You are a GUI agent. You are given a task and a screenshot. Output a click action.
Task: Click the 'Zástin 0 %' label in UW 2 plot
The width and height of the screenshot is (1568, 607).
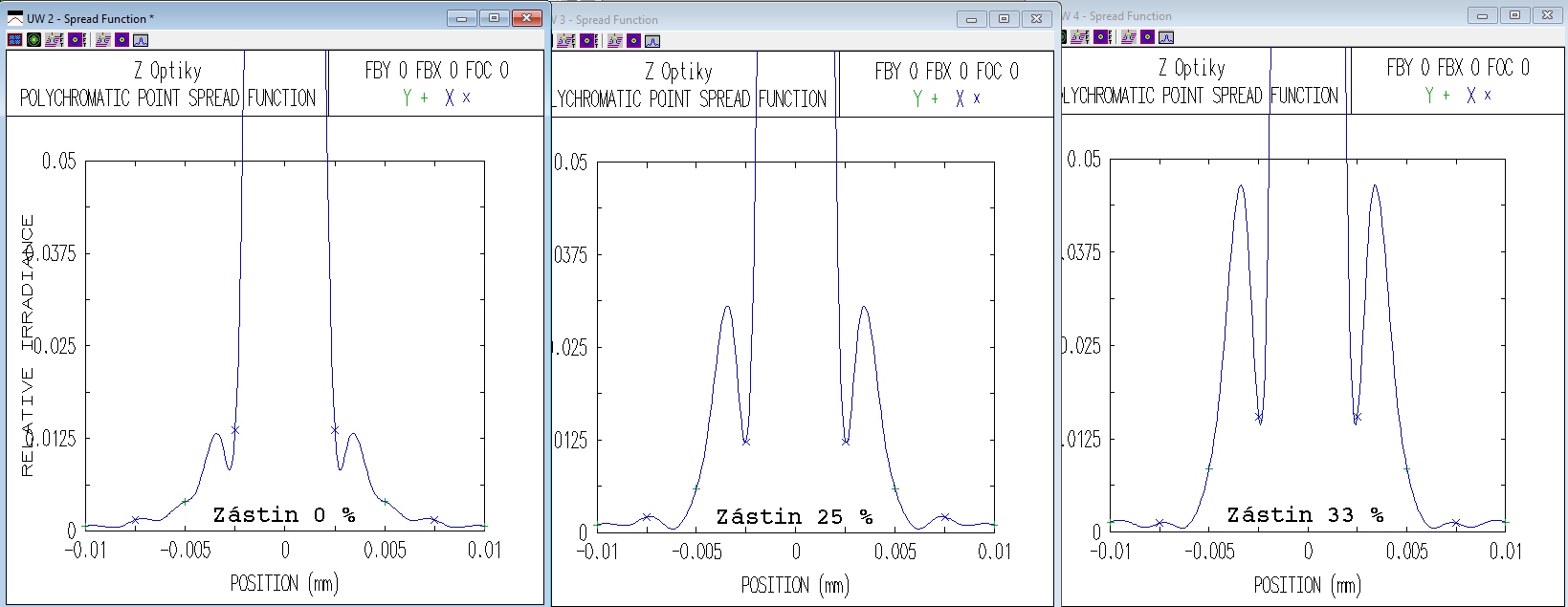(x=284, y=515)
